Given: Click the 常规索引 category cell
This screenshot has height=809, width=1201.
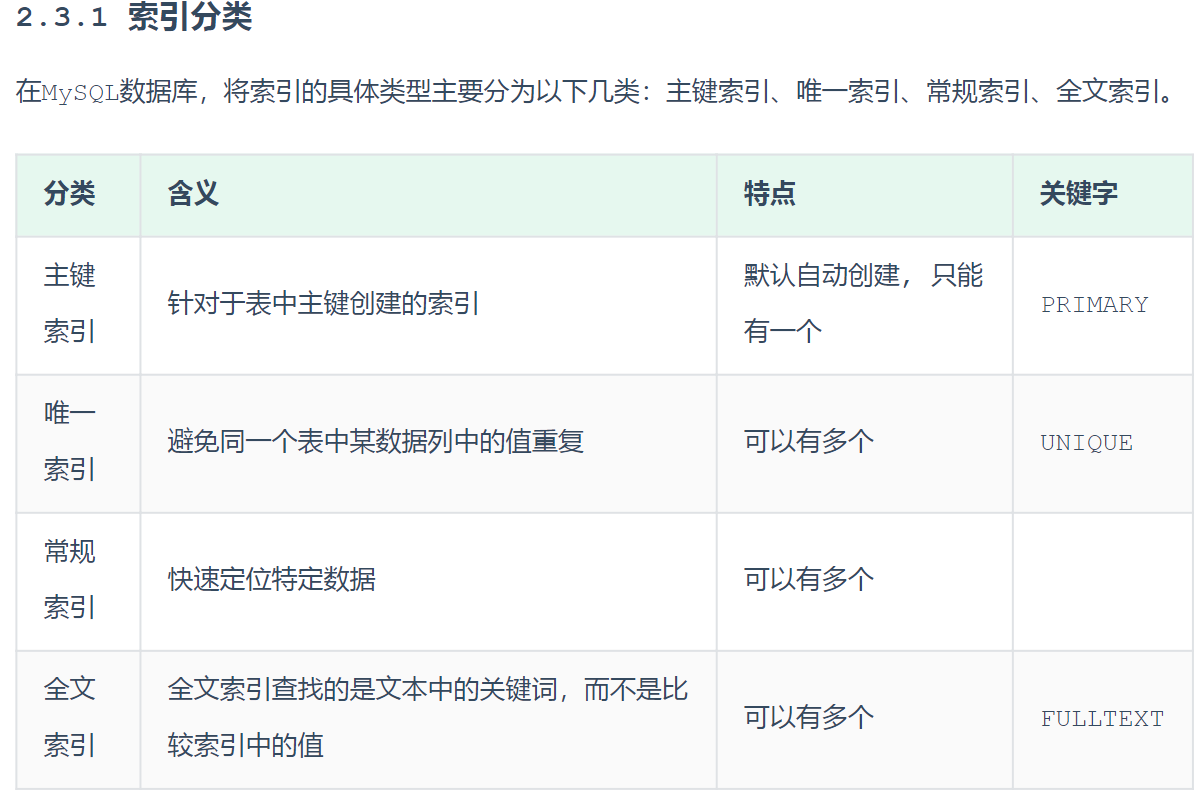Looking at the screenshot, I should point(70,579).
